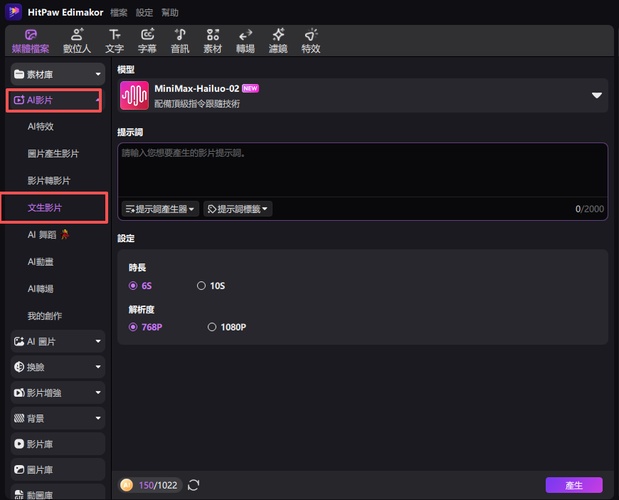Image resolution: width=619 pixels, height=500 pixels.
Task: Select 圖片產生影片 in the sidebar
Action: pyautogui.click(x=54, y=154)
